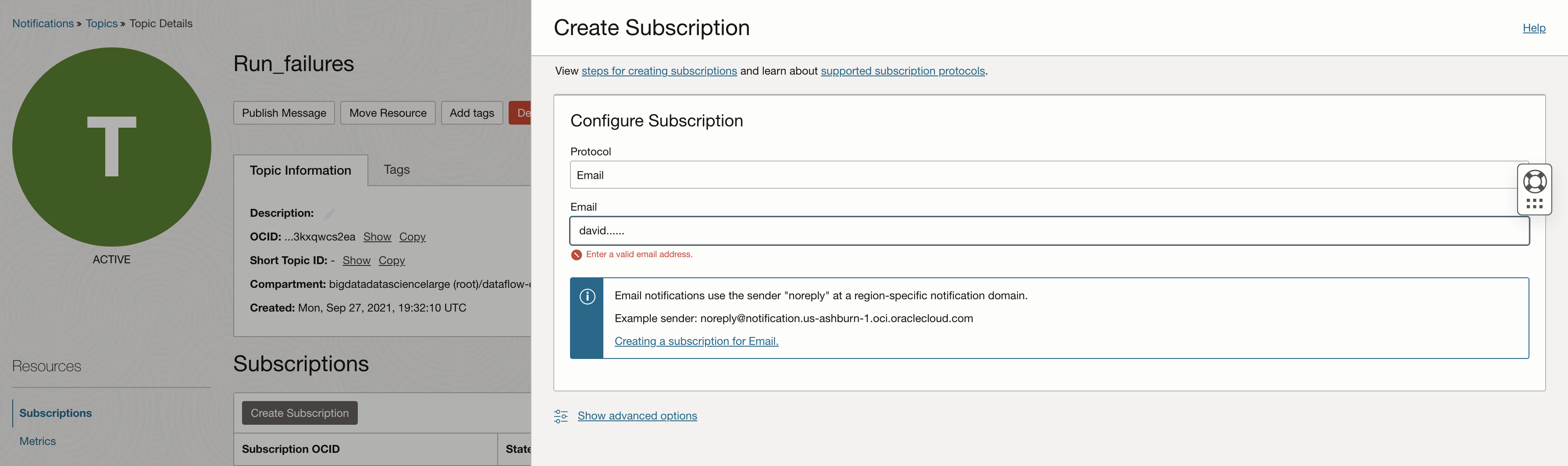
Task: Select Metrics under Resources
Action: click(x=38, y=441)
